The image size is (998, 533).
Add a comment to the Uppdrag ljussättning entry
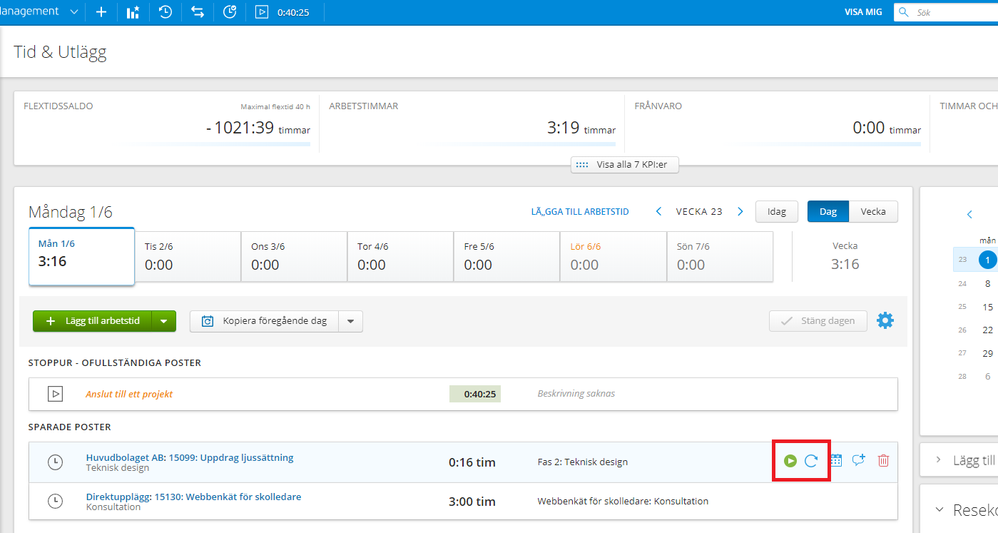(x=858, y=461)
